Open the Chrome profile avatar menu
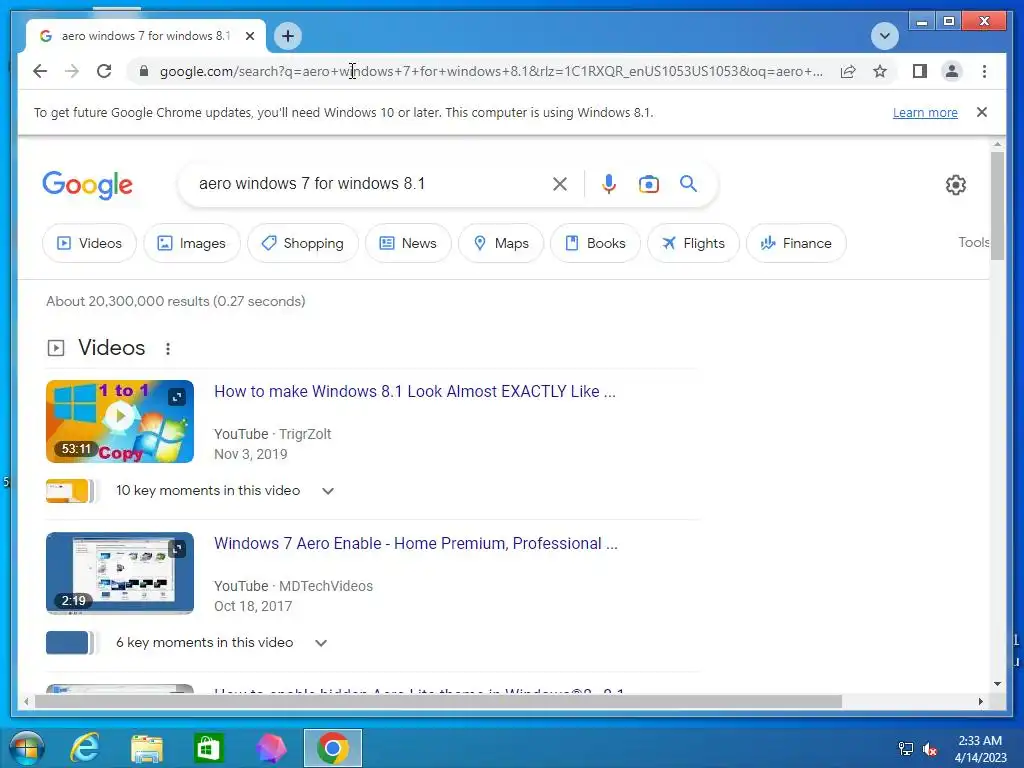 click(952, 71)
